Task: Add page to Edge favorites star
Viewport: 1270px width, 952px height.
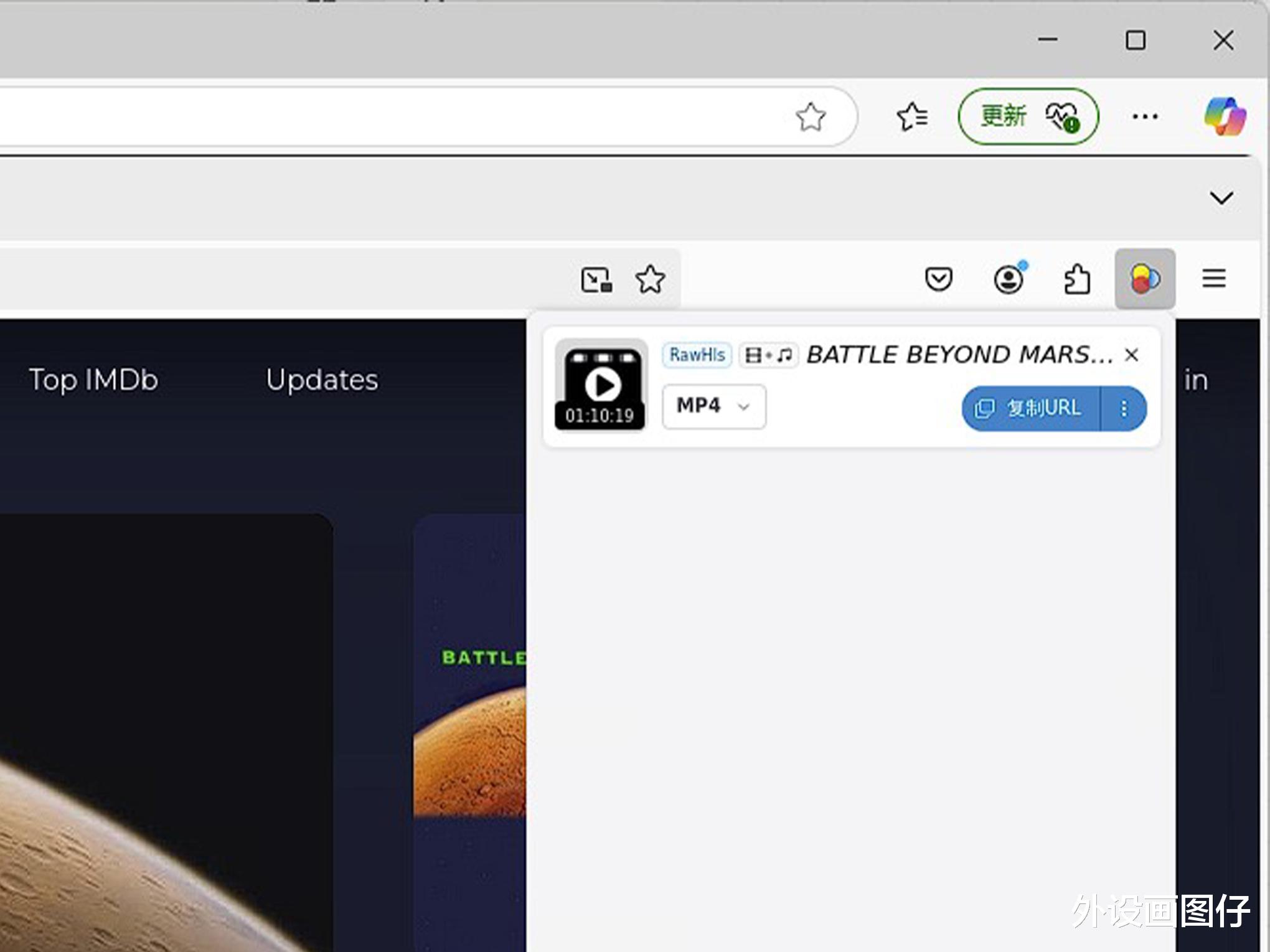Action: pos(811,116)
